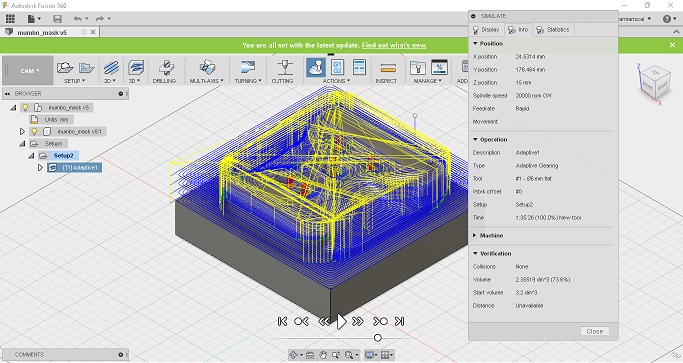Fast forward the simulation
The height and width of the screenshot is (363, 683).
[x=358, y=321]
